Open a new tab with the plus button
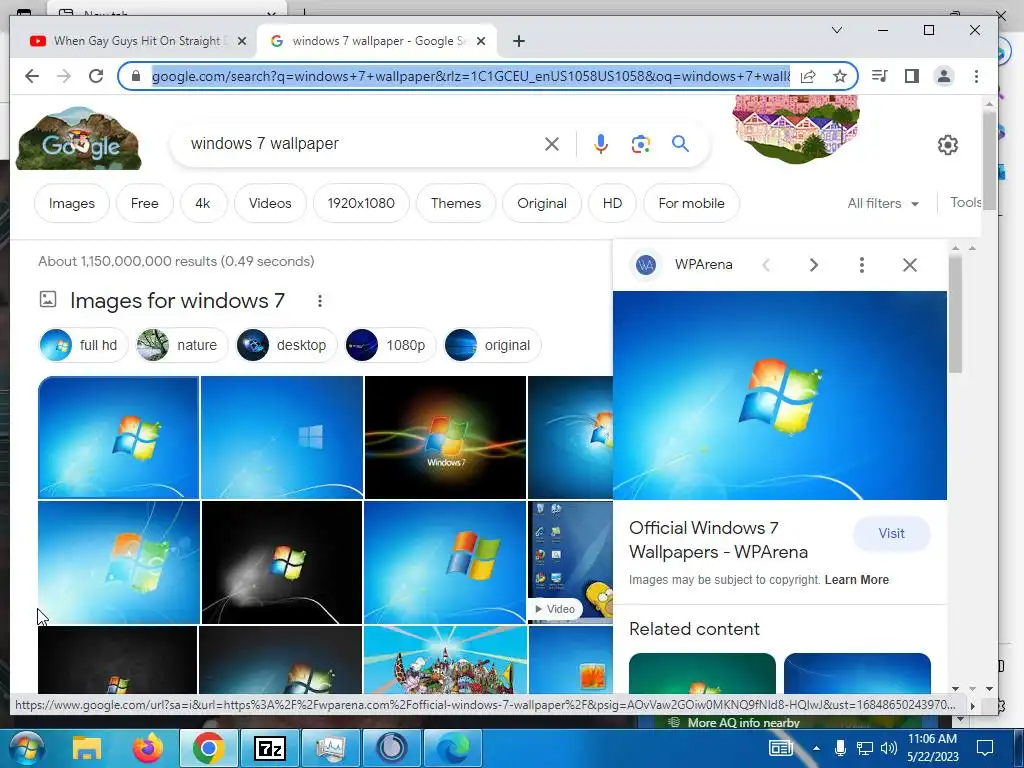This screenshot has height=768, width=1024. coord(519,41)
